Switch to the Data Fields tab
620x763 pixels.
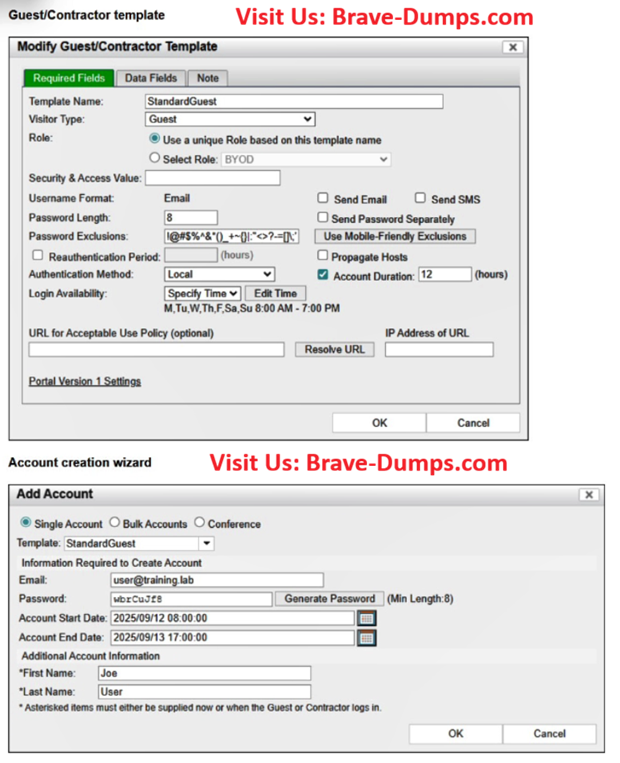click(151, 78)
